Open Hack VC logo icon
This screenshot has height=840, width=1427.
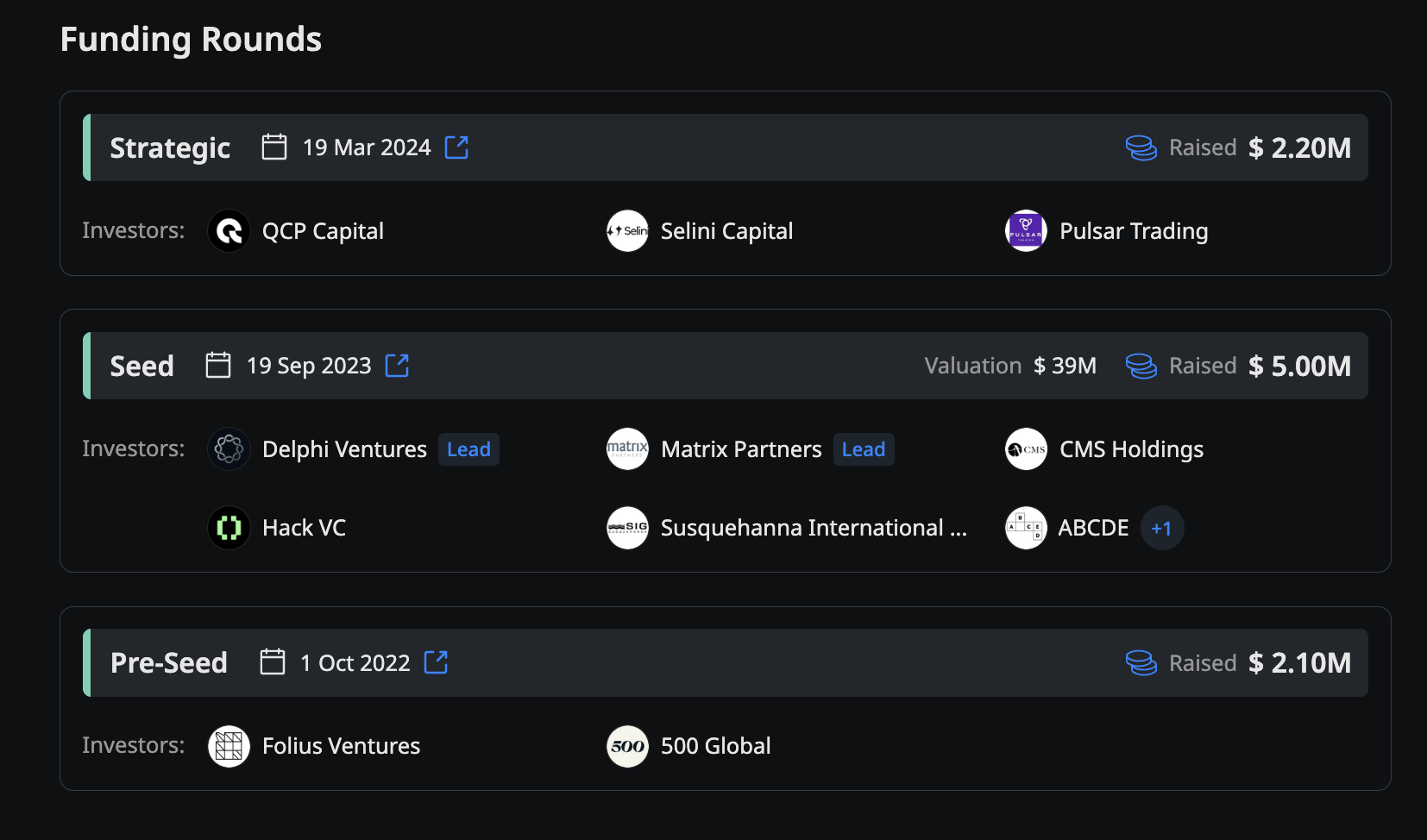pos(229,528)
